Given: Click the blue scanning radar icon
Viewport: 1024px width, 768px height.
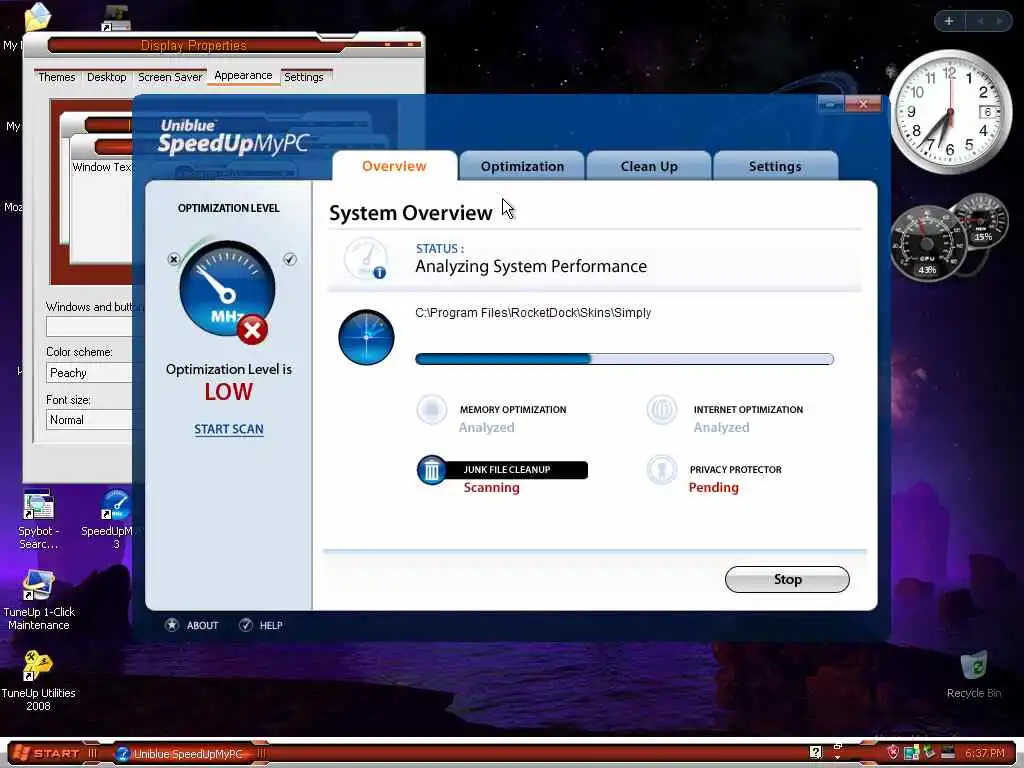Looking at the screenshot, I should [366, 337].
